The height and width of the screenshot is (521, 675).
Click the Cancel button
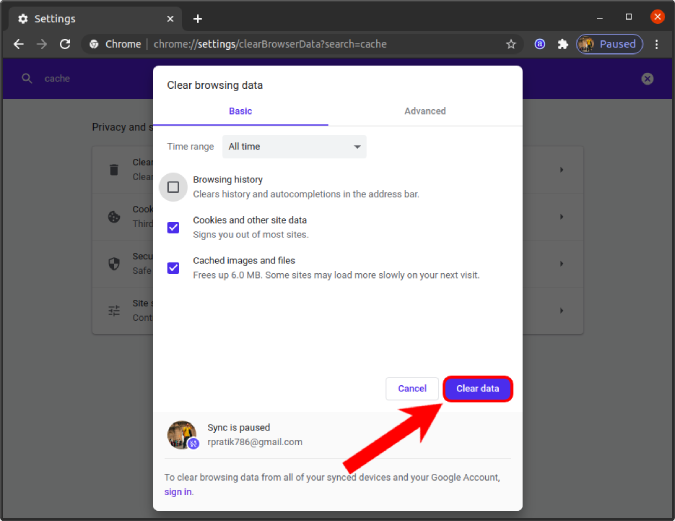pos(412,388)
